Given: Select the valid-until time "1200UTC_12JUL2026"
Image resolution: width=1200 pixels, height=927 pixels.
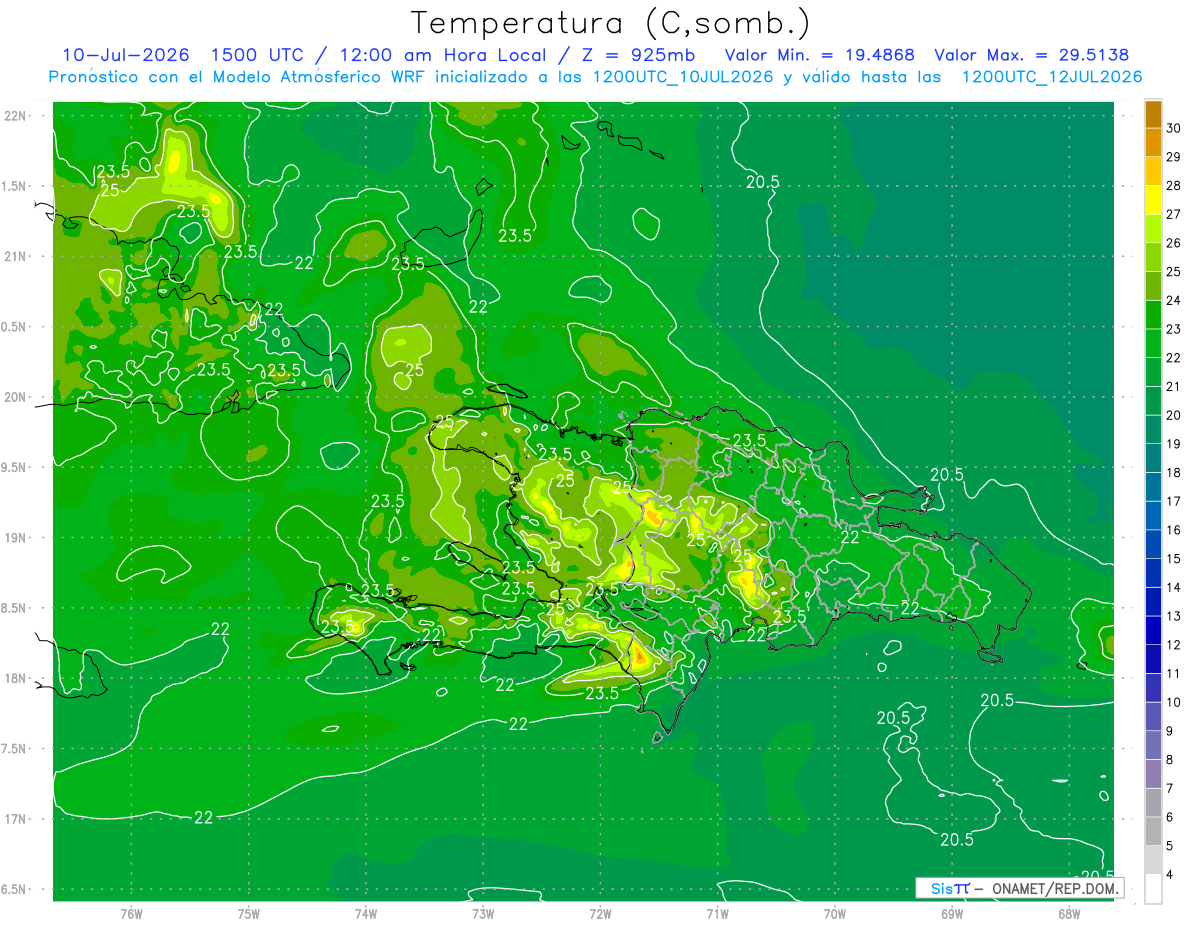Looking at the screenshot, I should [1052, 77].
